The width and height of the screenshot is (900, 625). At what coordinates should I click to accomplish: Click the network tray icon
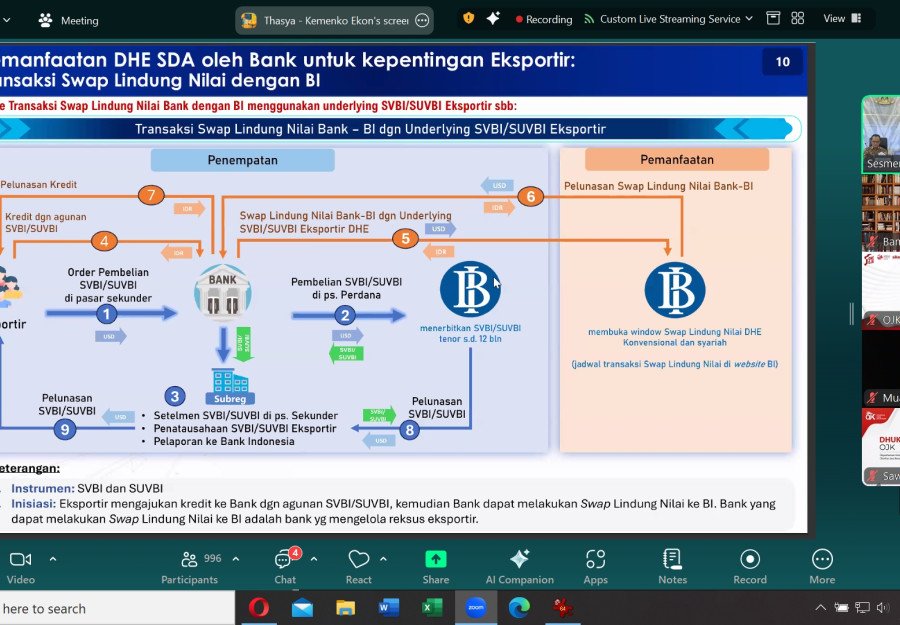862,608
